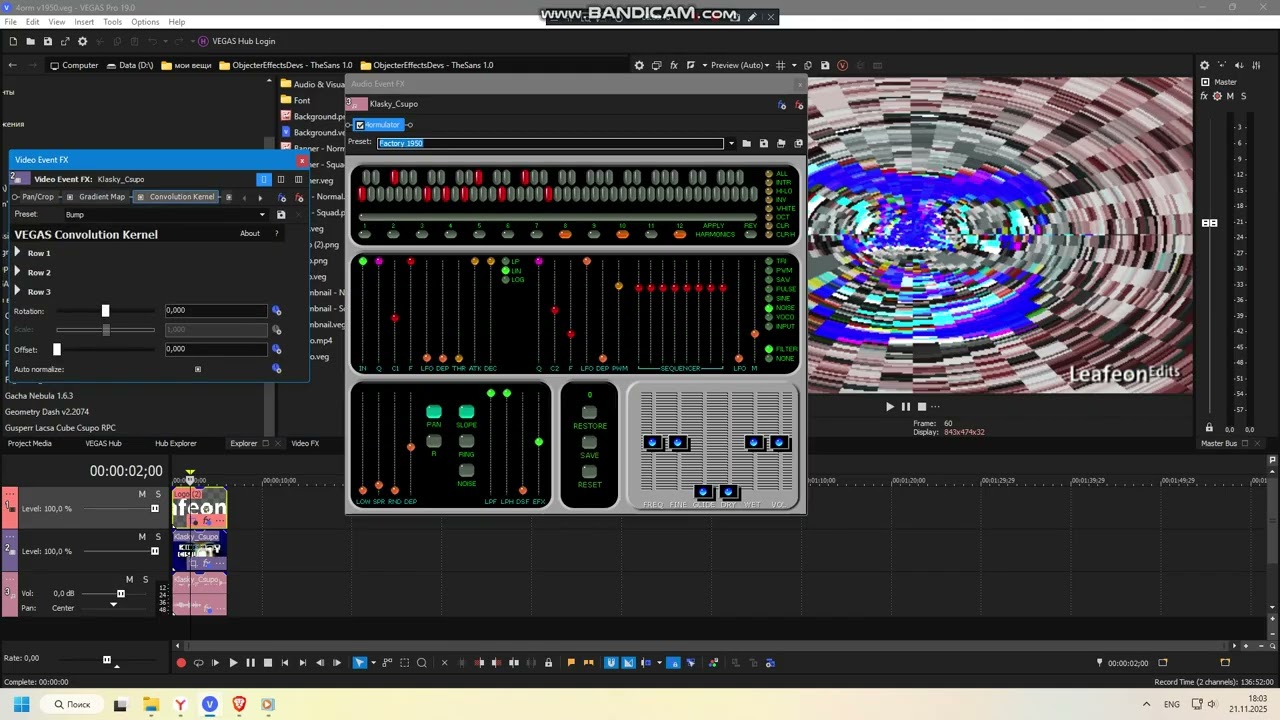Insert marker using orange marker icon
Image resolution: width=1280 pixels, height=720 pixels.
pyautogui.click(x=571, y=662)
